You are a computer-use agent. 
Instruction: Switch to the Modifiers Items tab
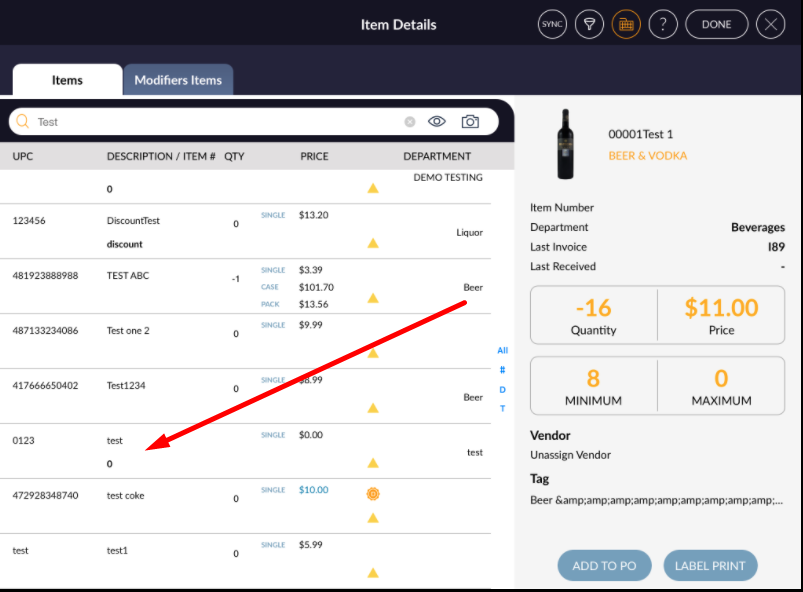click(x=178, y=80)
